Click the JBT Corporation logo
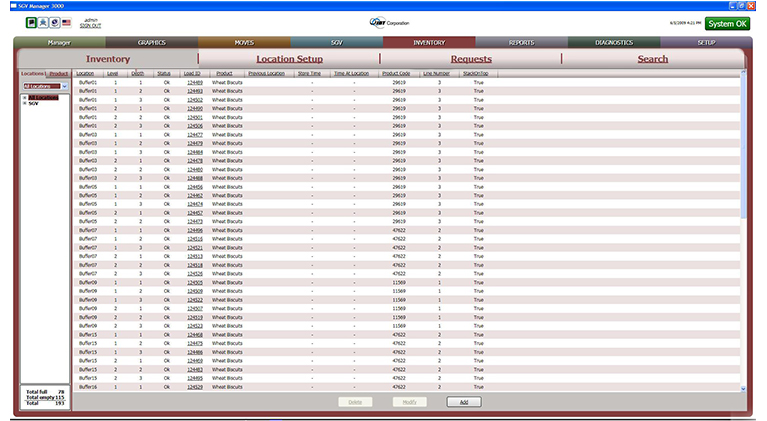The image size is (767, 421). pos(383,22)
